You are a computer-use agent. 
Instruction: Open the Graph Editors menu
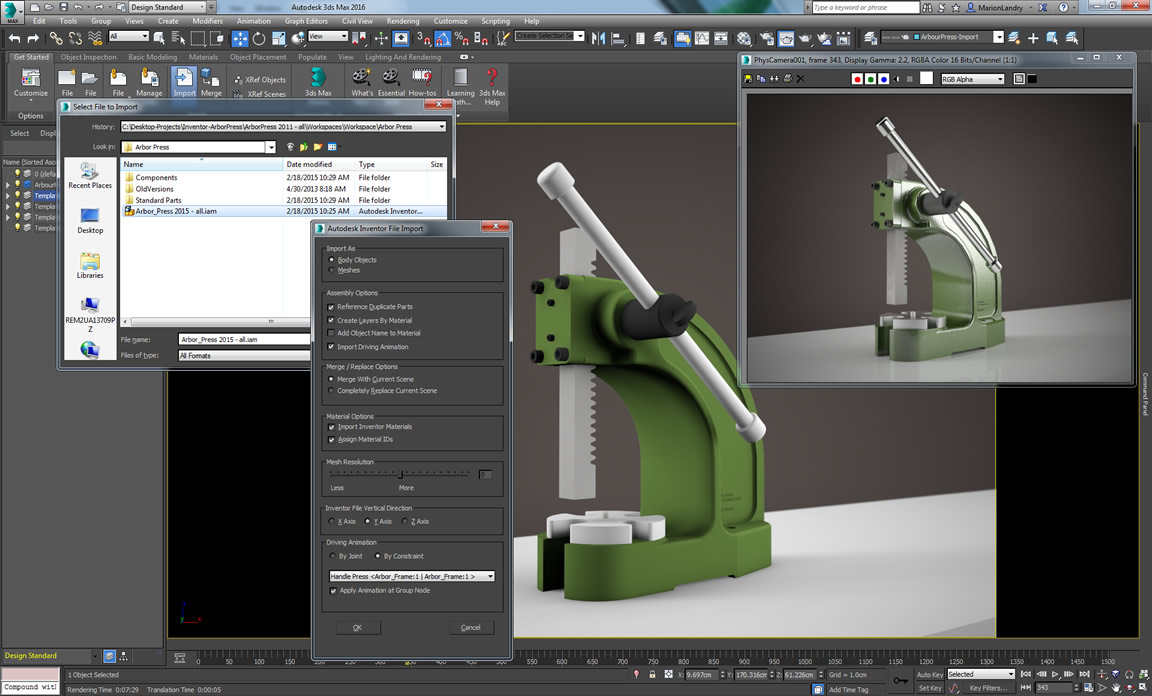pyautogui.click(x=306, y=21)
